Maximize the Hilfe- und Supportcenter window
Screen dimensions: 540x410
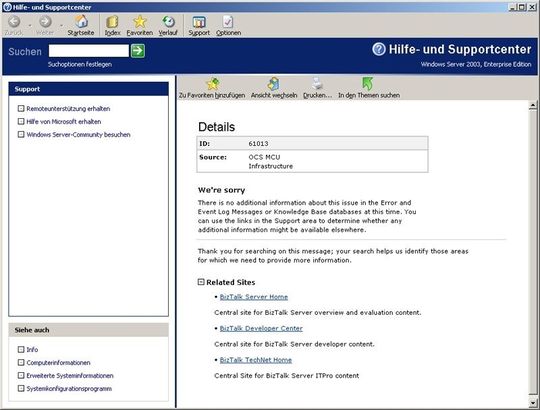tap(522, 7)
